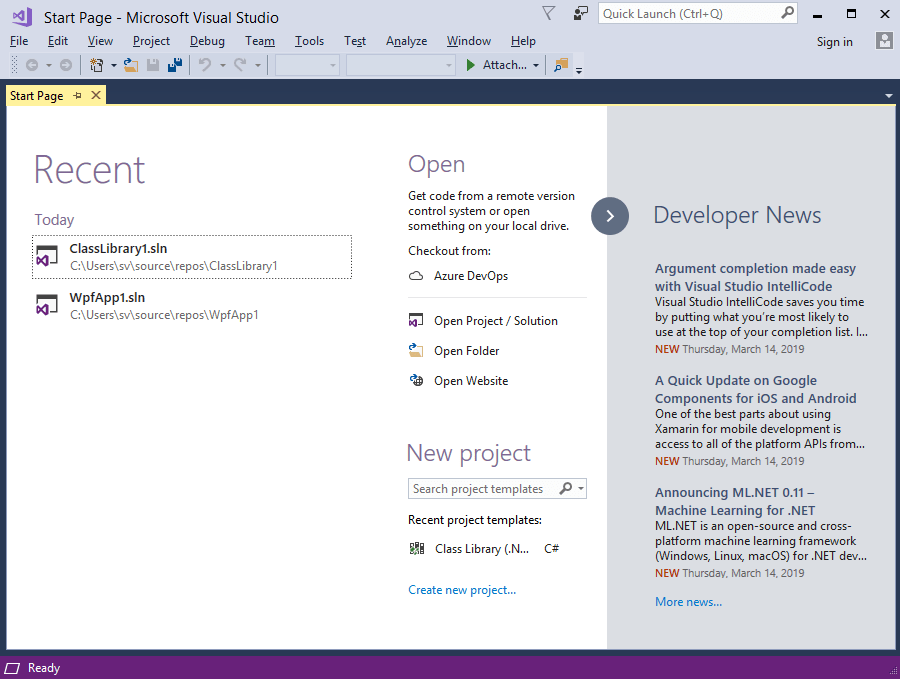This screenshot has width=900, height=679.
Task: Click the New Project toolbar icon
Action: (97, 65)
